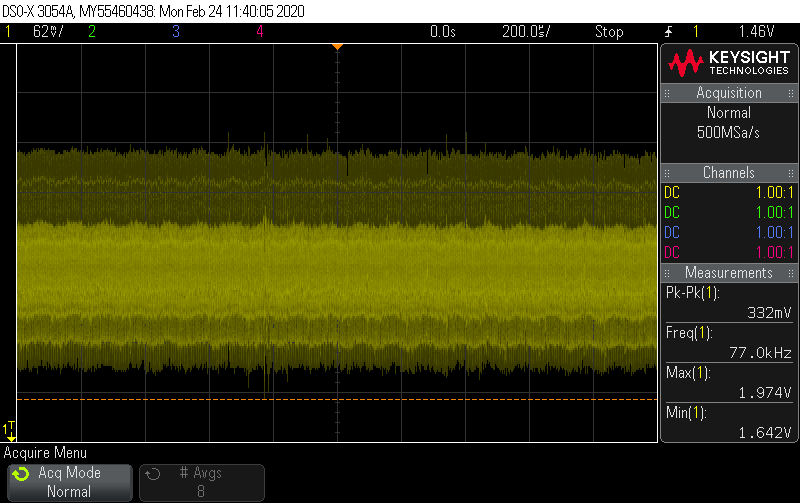Open the Acquisition panel header
Screen dimensions: 800x503
(729, 93)
